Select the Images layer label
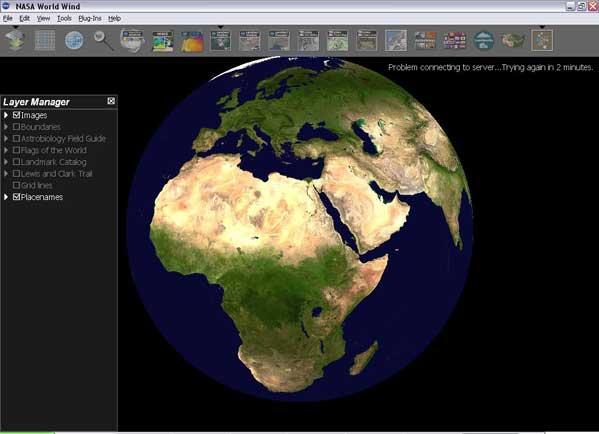Viewport: 599px width, 434px height. point(34,115)
